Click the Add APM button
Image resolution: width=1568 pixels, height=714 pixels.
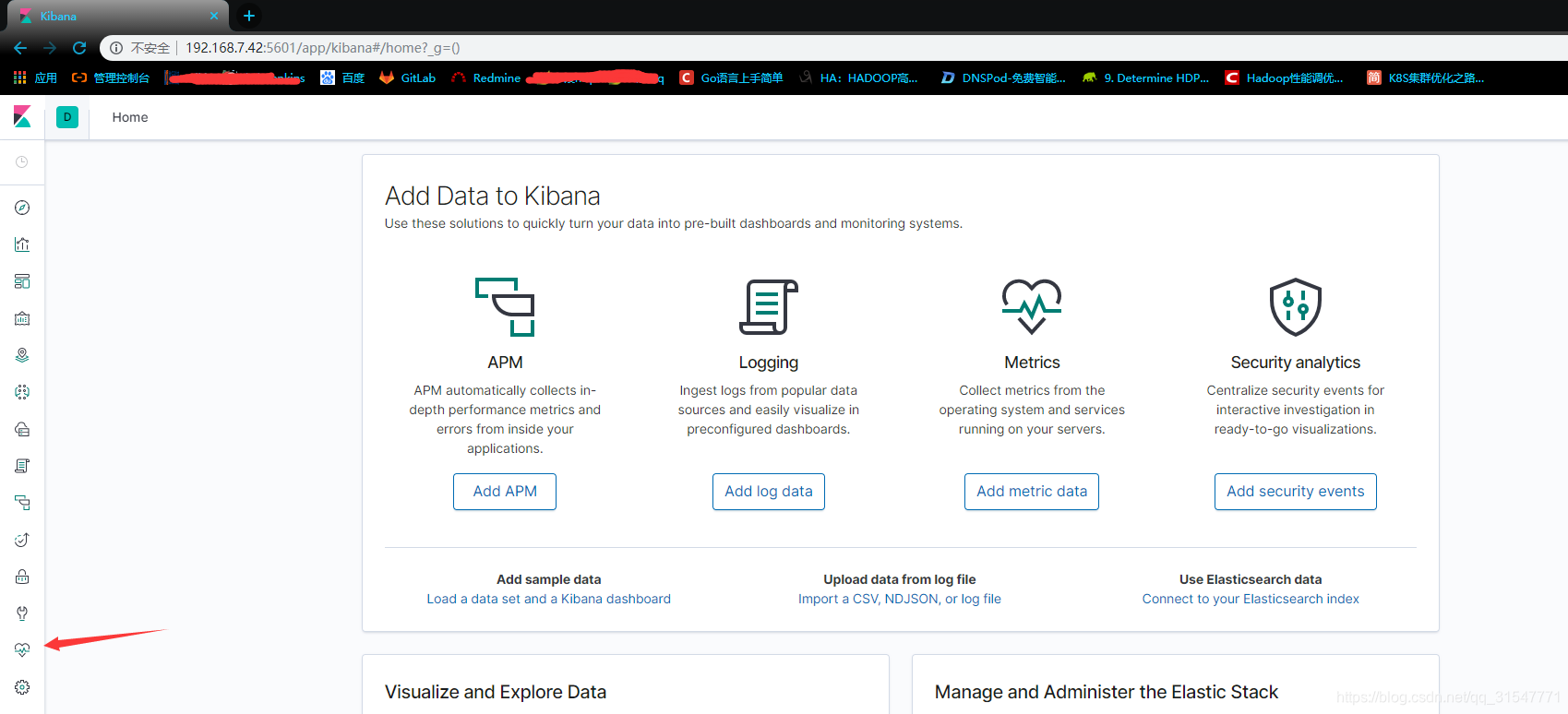505,492
